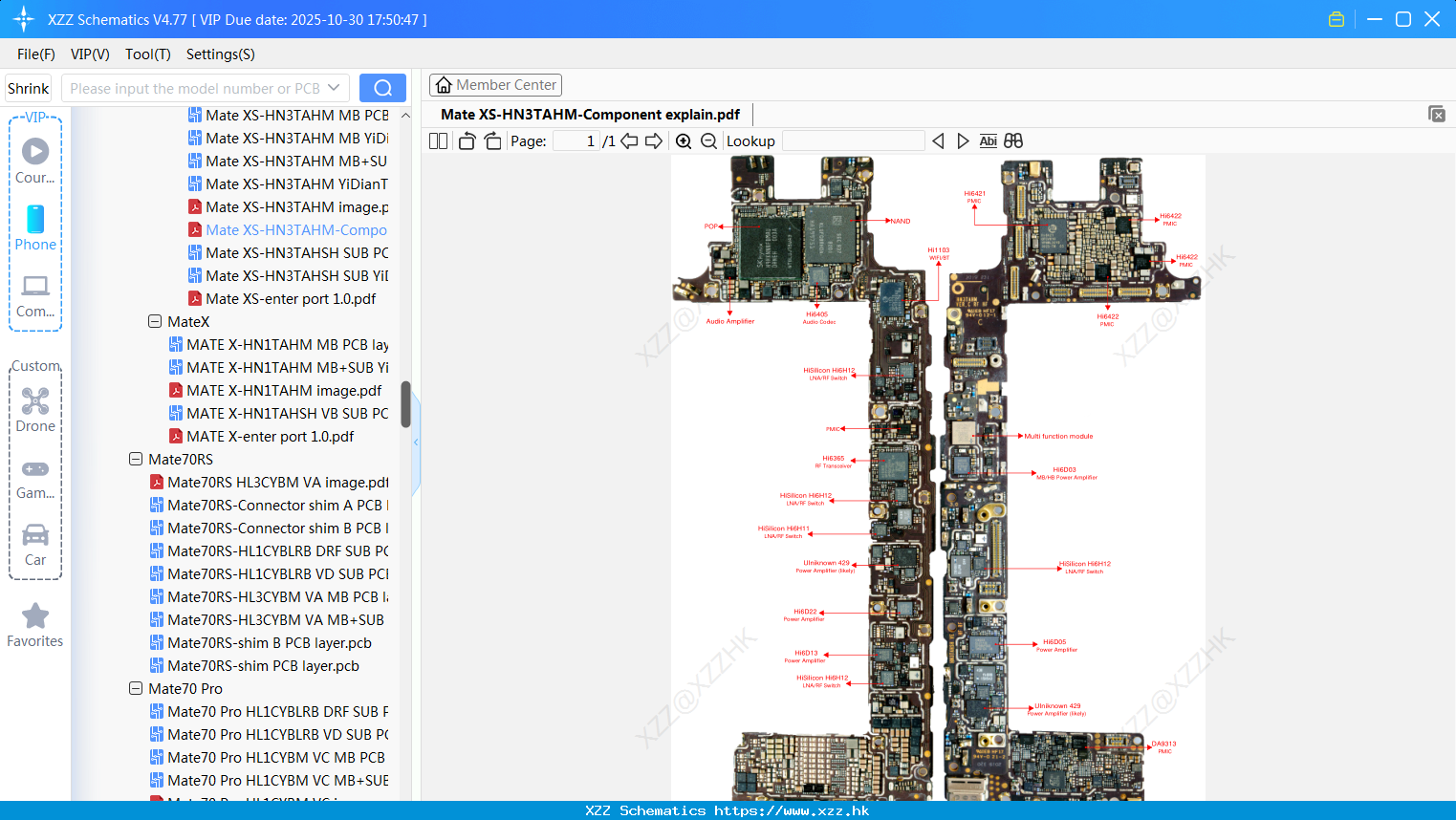
Task: Toggle the Abi match-text option
Action: click(x=988, y=141)
